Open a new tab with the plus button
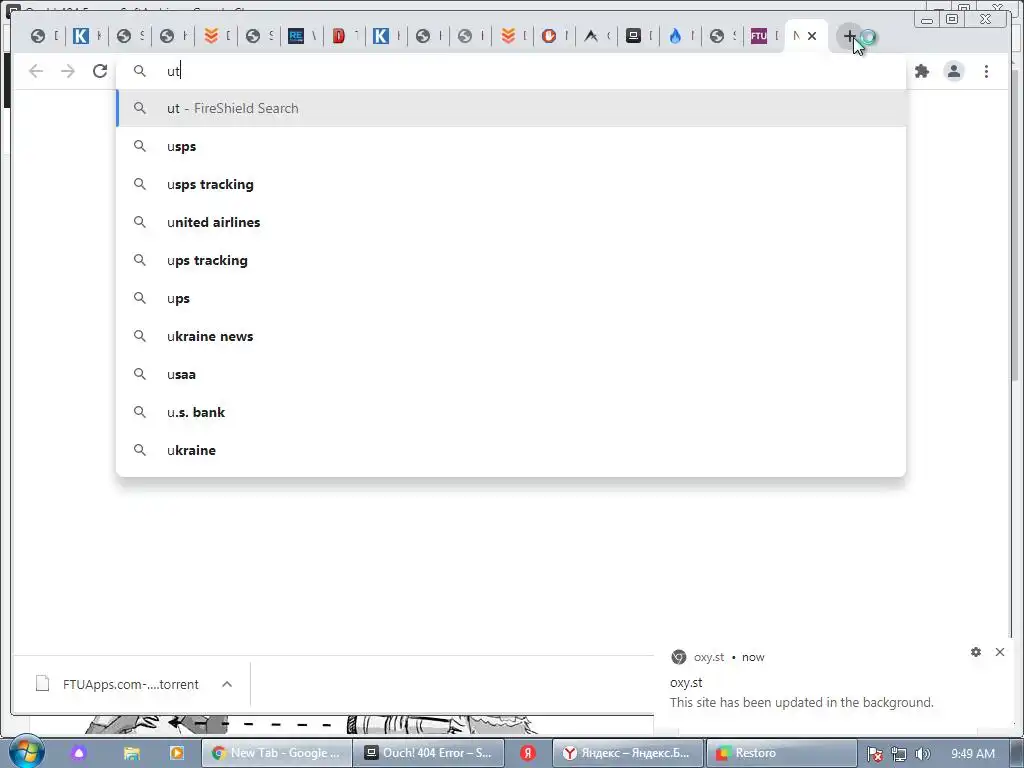Image resolution: width=1024 pixels, height=768 pixels. [x=849, y=36]
